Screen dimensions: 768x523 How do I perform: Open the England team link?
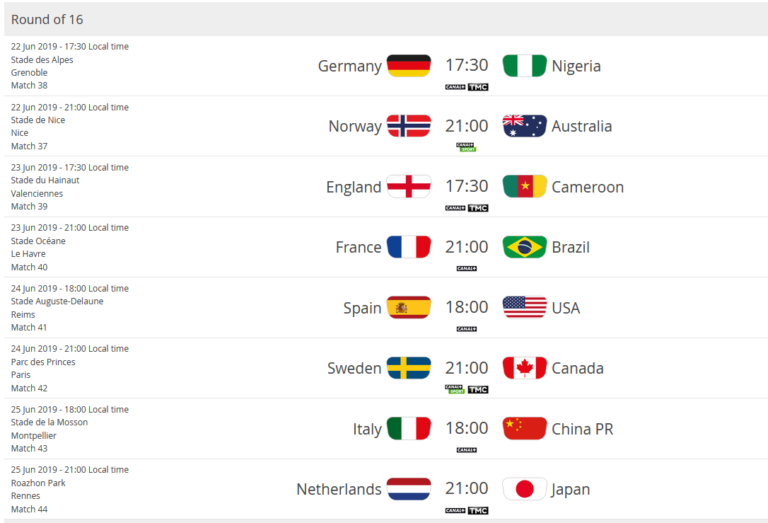point(353,187)
